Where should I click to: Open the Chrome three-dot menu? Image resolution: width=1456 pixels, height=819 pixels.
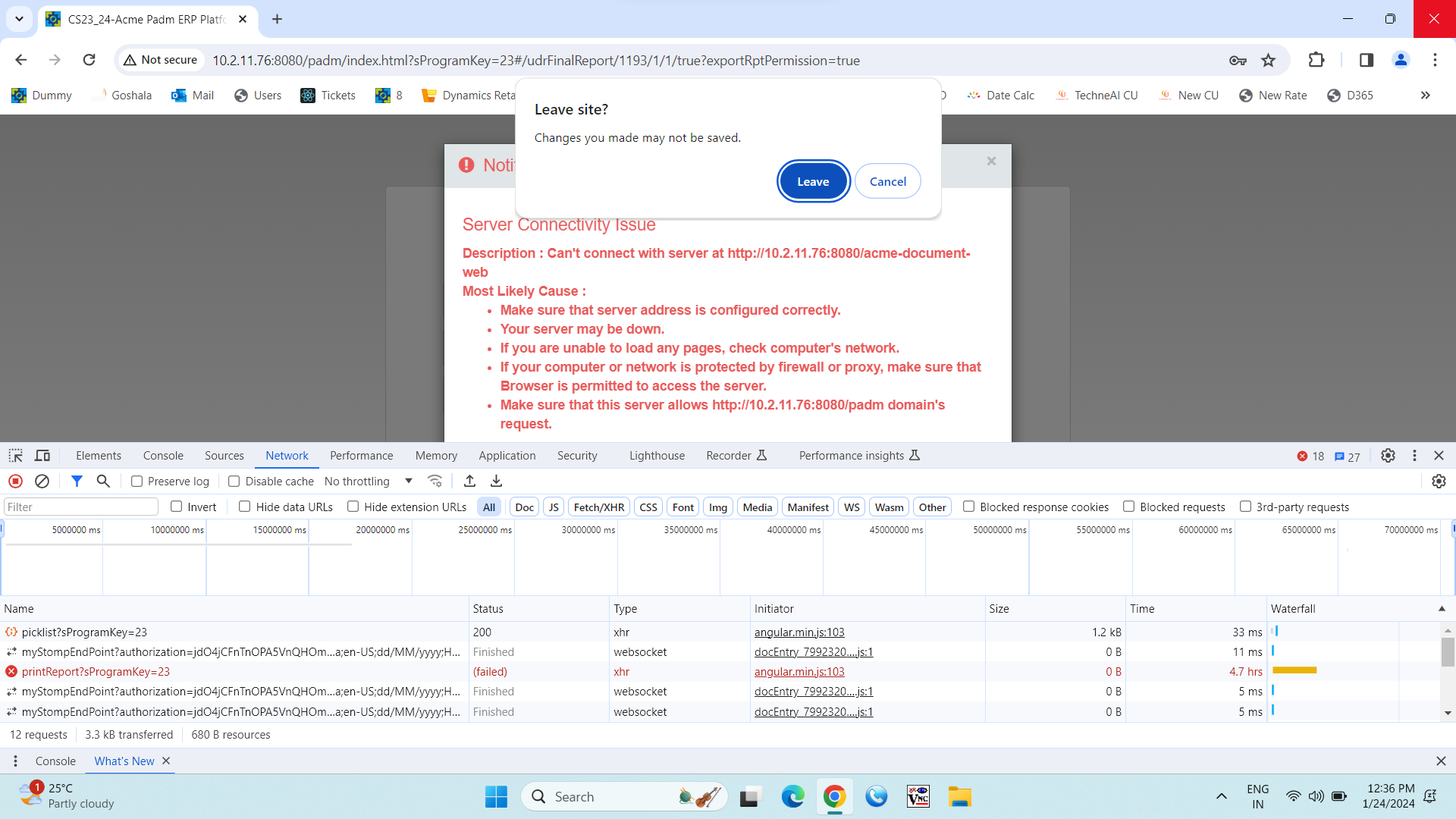[1435, 60]
